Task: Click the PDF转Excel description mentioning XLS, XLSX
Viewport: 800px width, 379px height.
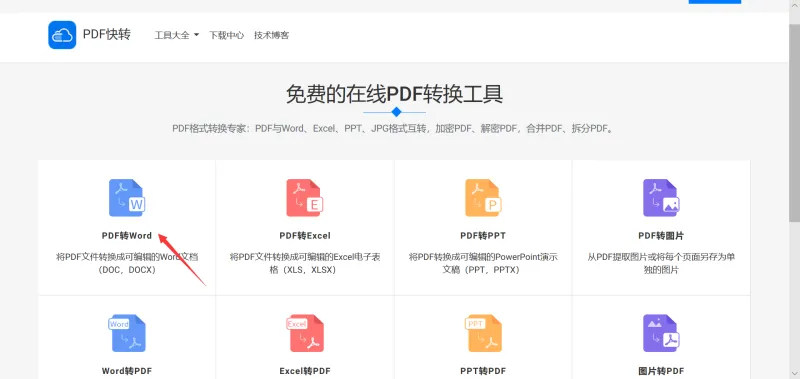Action: coord(305,263)
